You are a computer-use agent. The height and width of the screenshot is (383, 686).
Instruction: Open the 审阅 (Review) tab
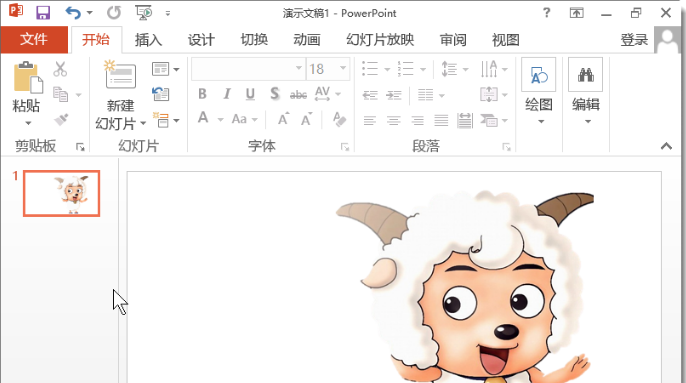pyautogui.click(x=453, y=40)
